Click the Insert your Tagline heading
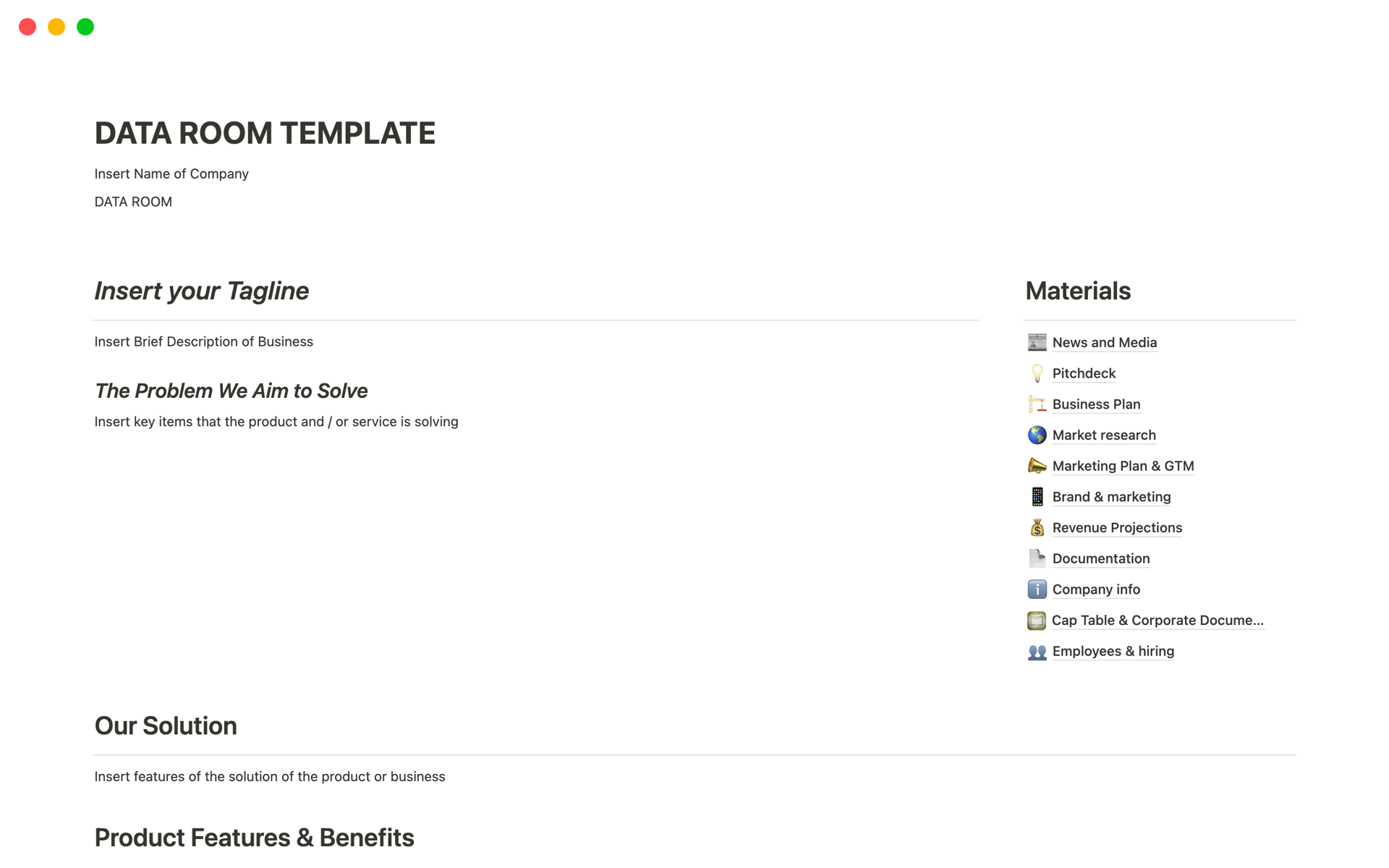The height and width of the screenshot is (868, 1389). point(201,291)
